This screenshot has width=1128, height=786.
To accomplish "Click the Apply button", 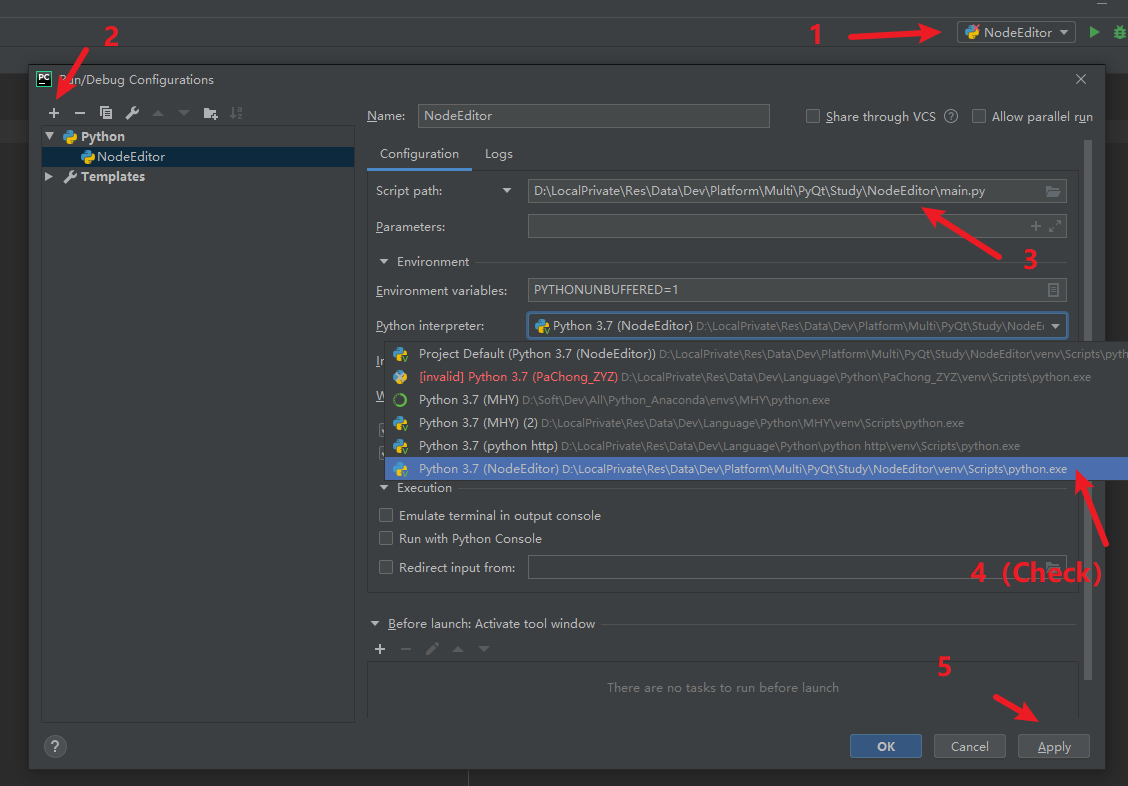I will click(1054, 746).
